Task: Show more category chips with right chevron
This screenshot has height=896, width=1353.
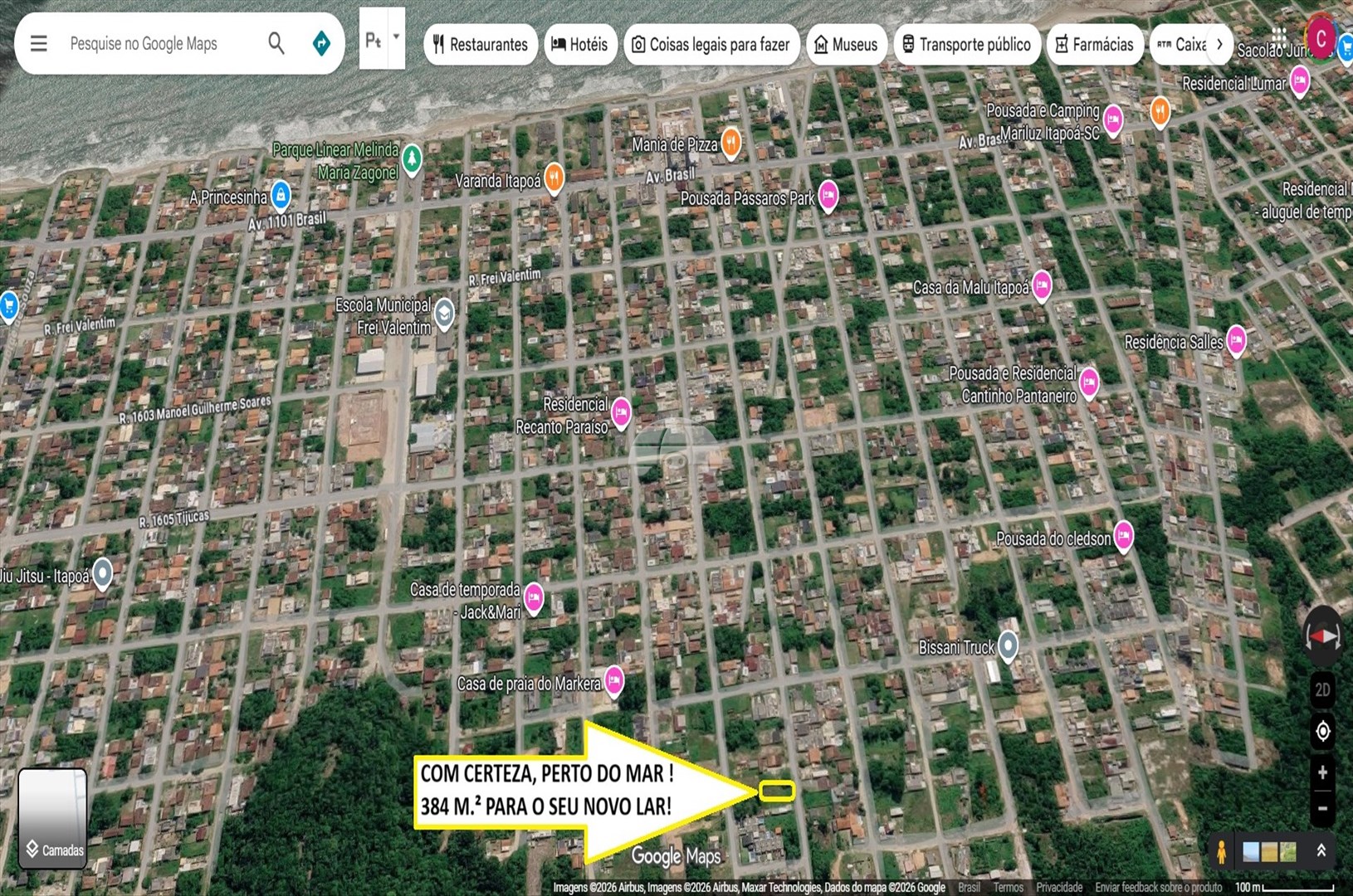Action: click(x=1219, y=44)
